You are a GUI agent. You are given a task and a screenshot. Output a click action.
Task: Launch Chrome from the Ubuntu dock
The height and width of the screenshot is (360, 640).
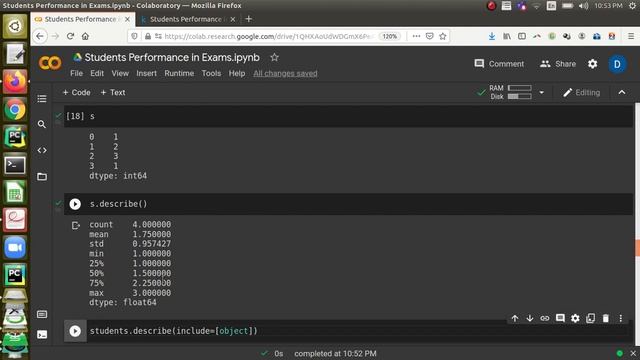[x=15, y=110]
